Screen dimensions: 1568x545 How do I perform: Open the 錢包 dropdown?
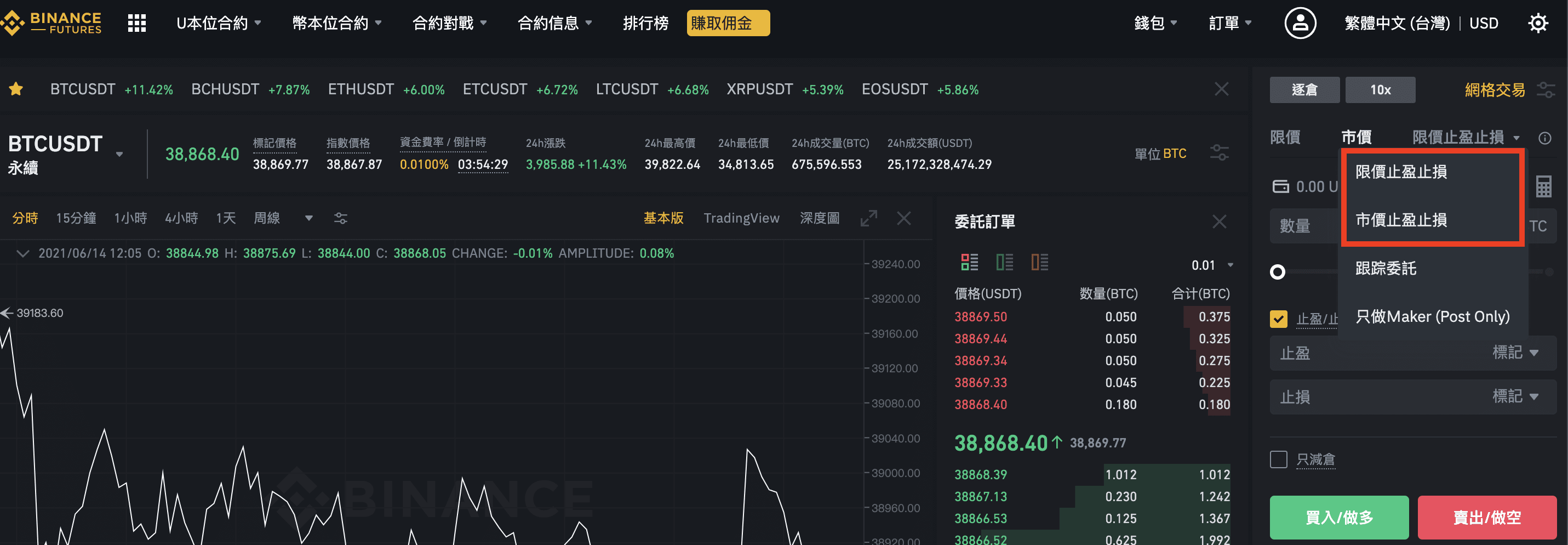(x=1155, y=23)
